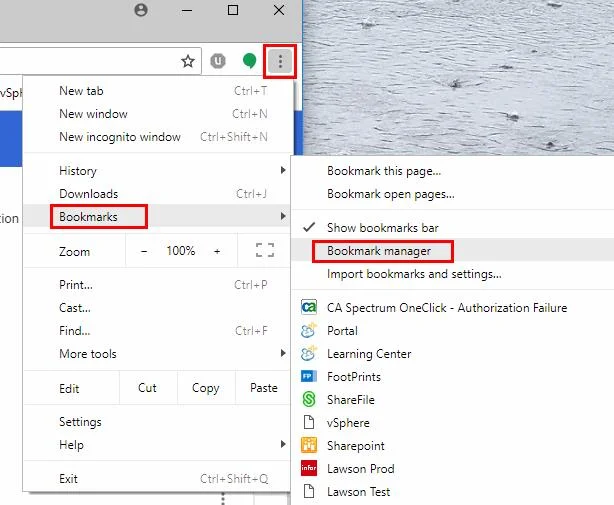The image size is (614, 505).
Task: Click the Lawson Test document icon
Action: click(309, 491)
